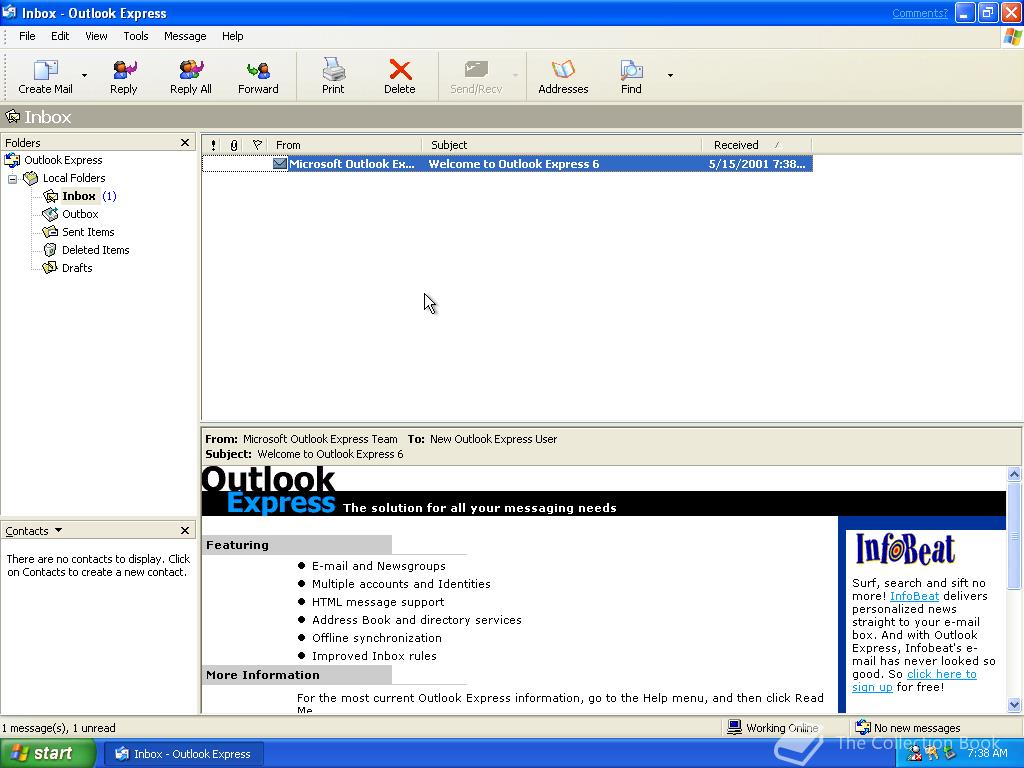Click the Reply toolbar button
The height and width of the screenshot is (768, 1024).
coord(123,76)
